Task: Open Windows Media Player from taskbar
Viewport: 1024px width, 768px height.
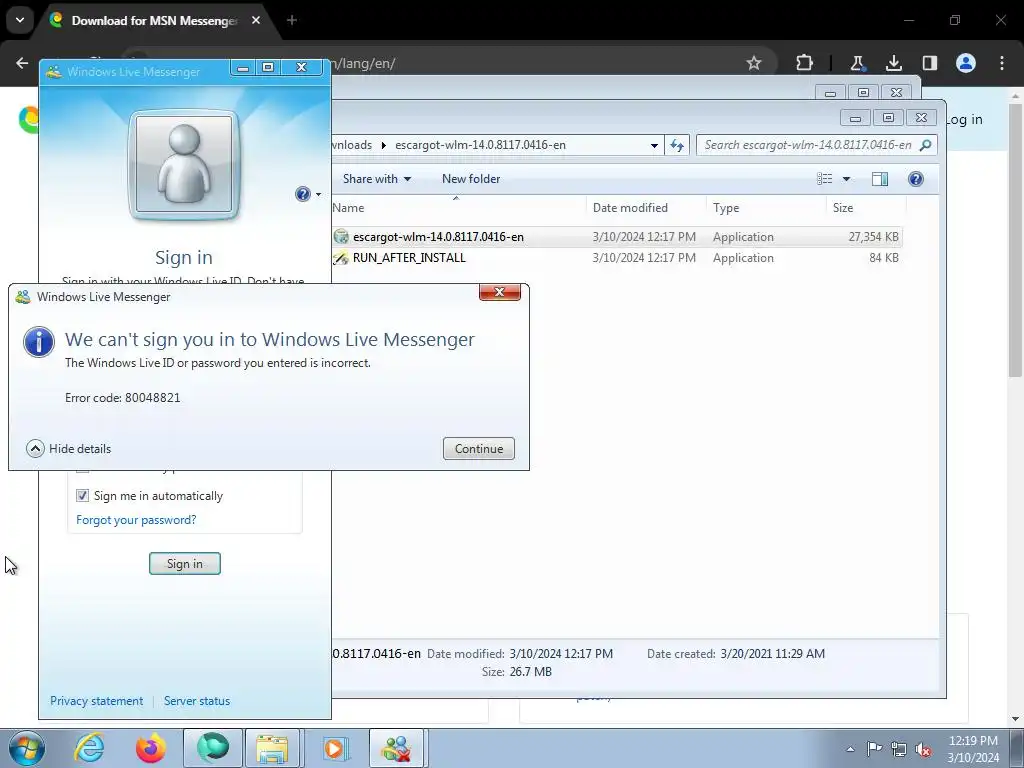Action: coord(334,748)
